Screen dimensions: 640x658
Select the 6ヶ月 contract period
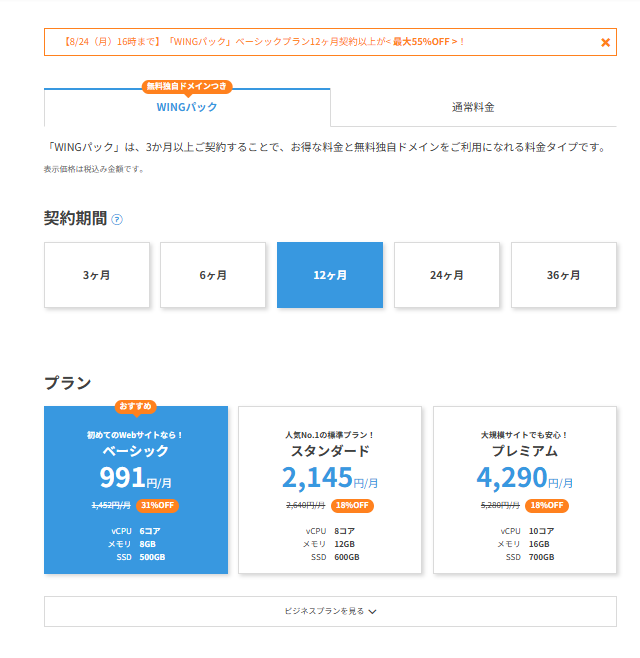[x=213, y=275]
